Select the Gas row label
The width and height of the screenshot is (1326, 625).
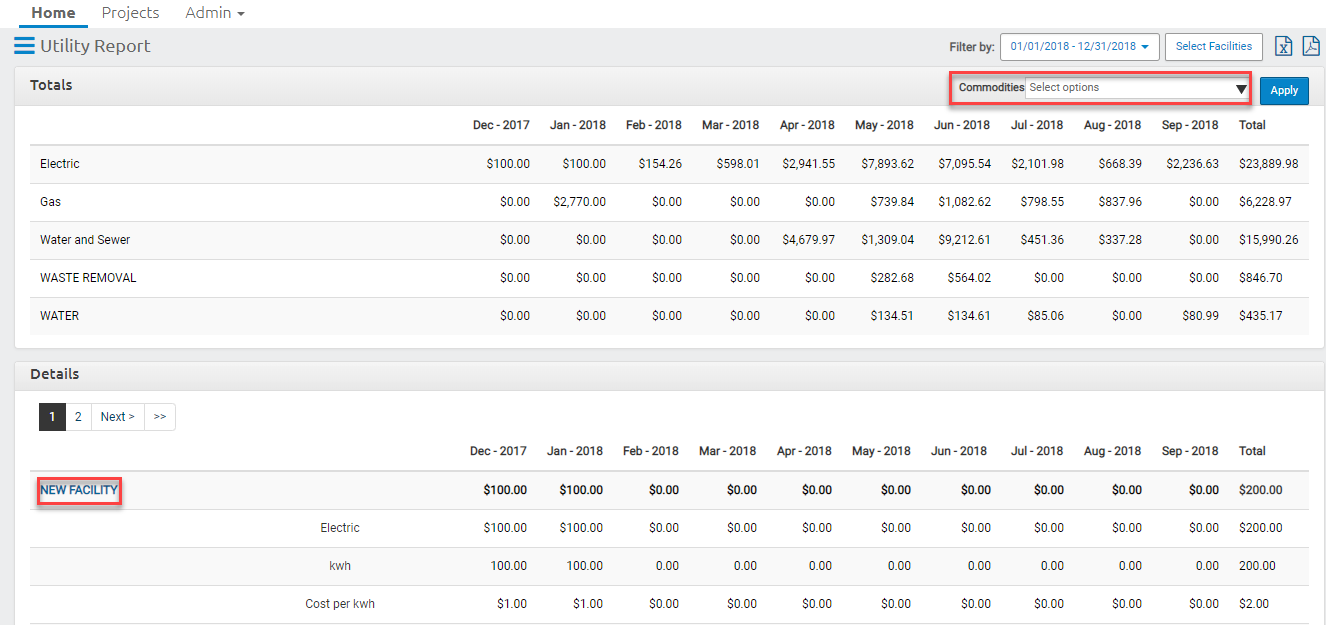50,202
